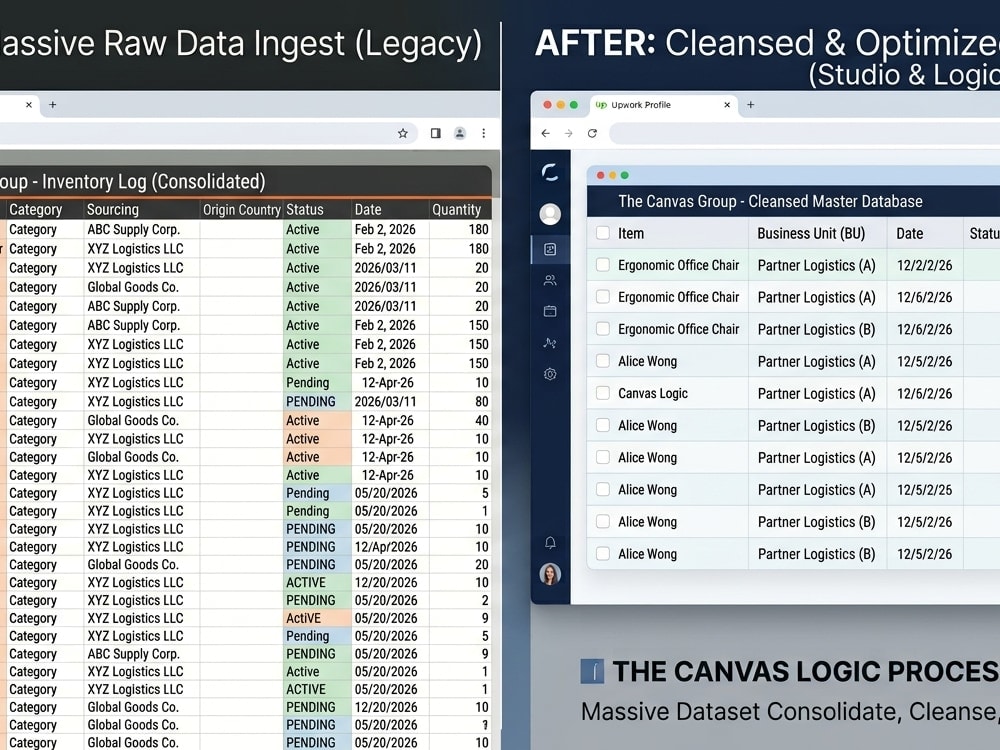Click the Inventory Log (Consolidated) title bar
The image size is (1000, 750).
(246, 181)
